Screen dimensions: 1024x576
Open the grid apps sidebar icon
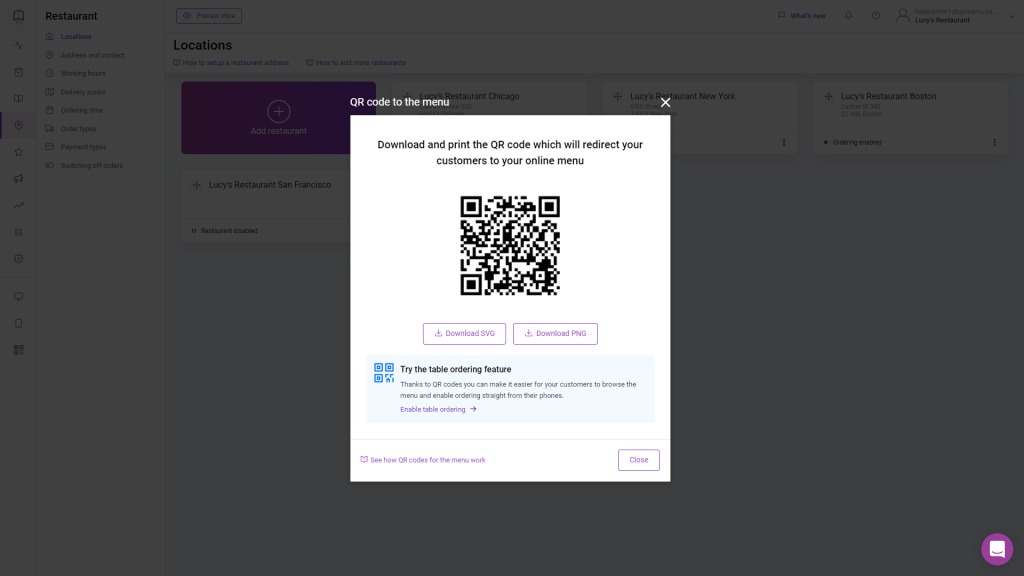click(x=18, y=350)
